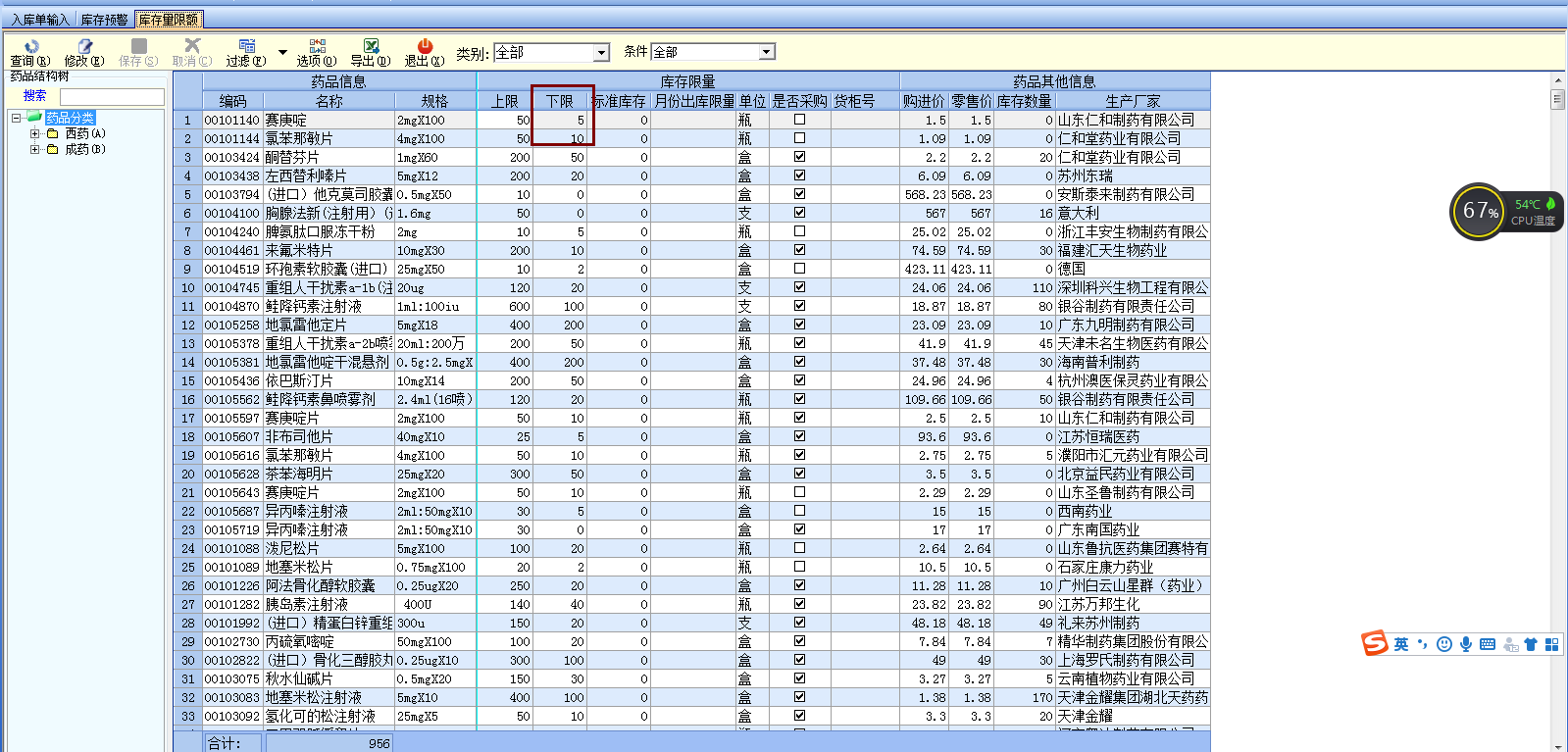
Task: Click the Sogou input method S logo
Action: pyautogui.click(x=1375, y=643)
